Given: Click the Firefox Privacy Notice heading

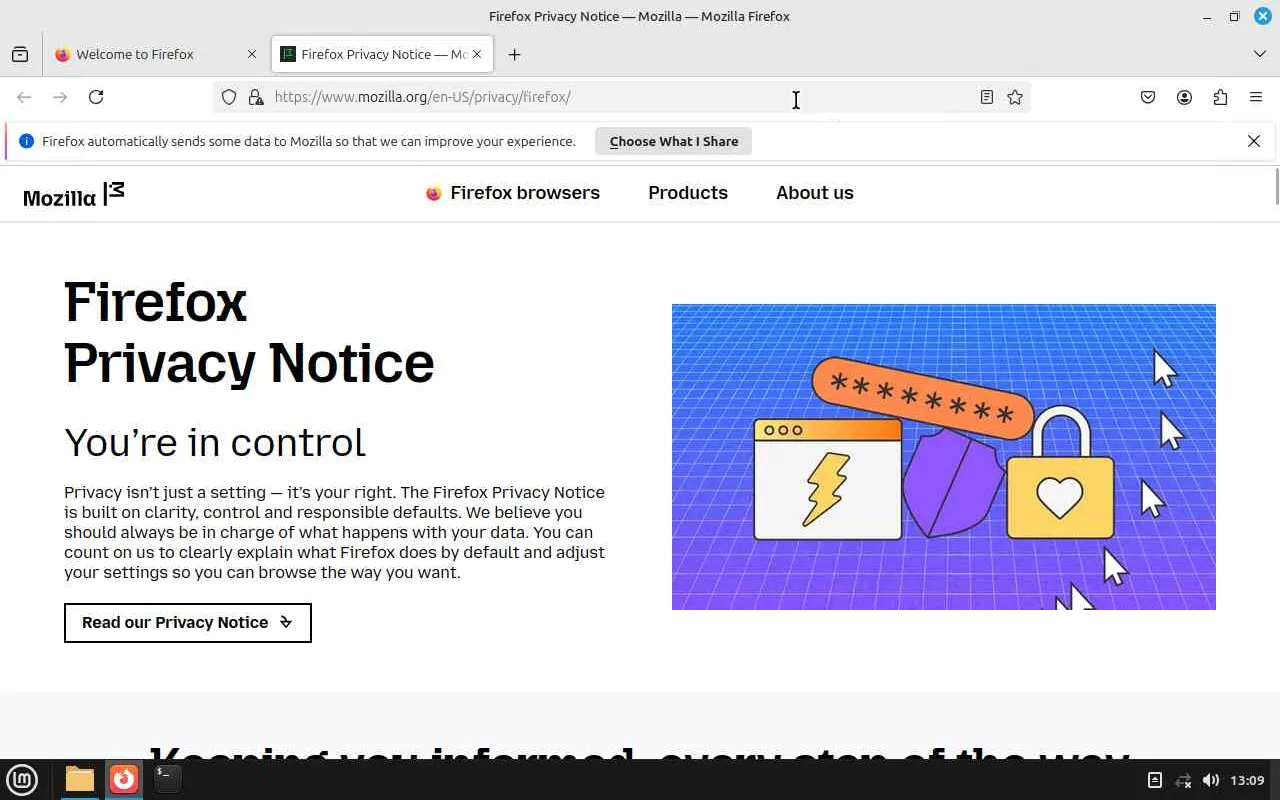Looking at the screenshot, I should coord(249,332).
